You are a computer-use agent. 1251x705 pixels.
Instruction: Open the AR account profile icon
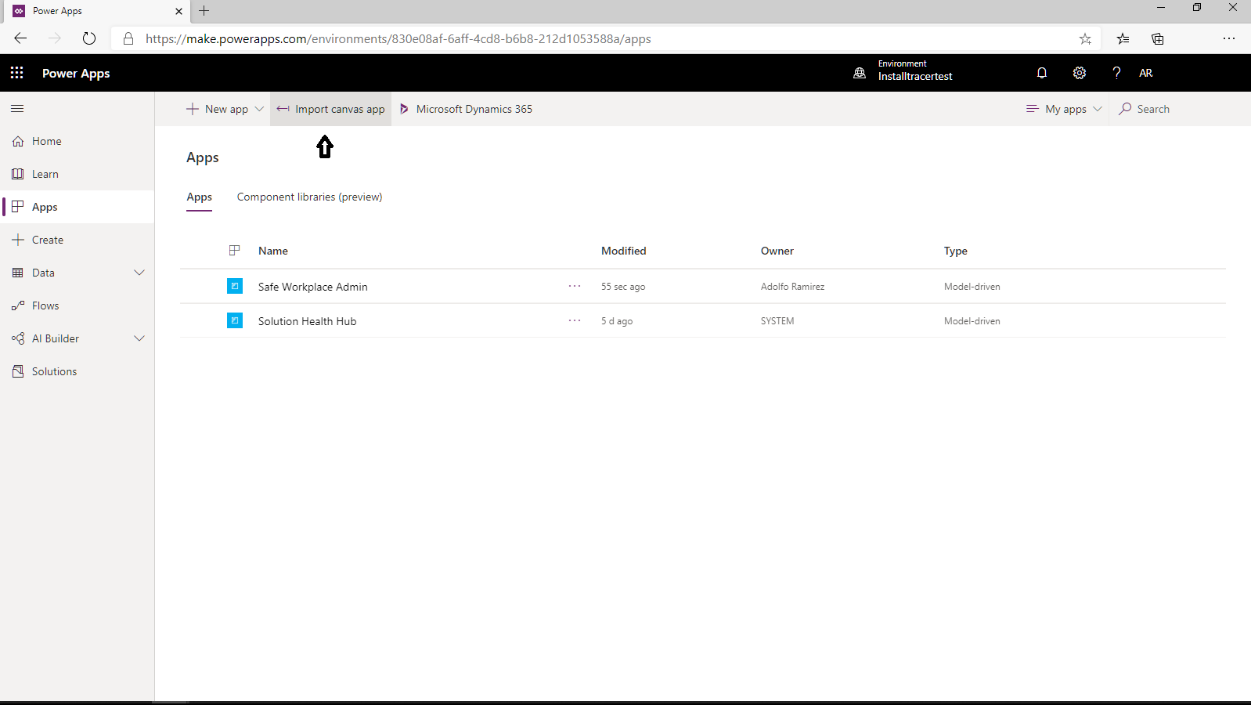click(1146, 73)
